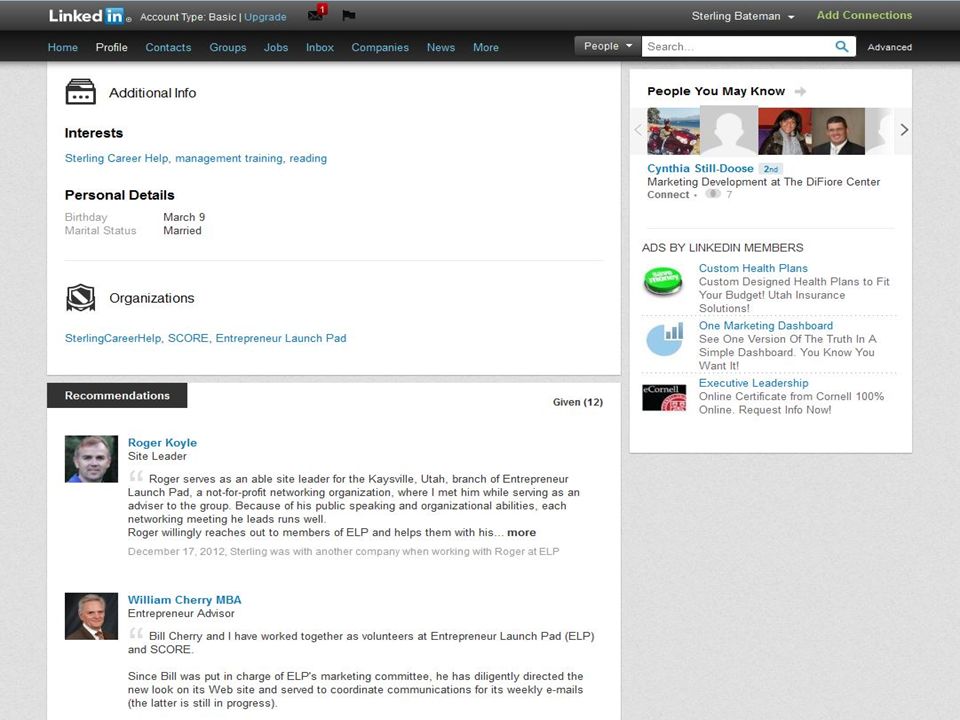This screenshot has width=960, height=720.
Task: Open One Marketing Dashboard ad link
Action: 765,326
